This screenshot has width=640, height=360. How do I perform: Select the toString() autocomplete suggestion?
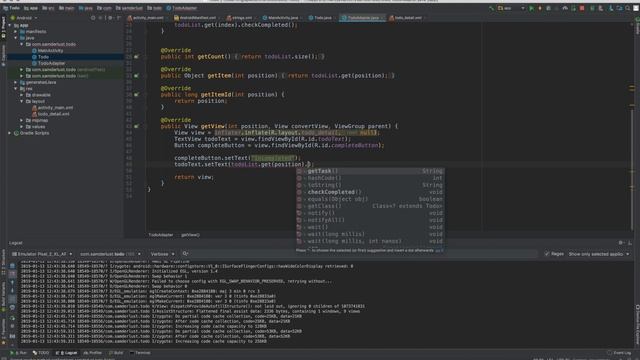click(370, 185)
